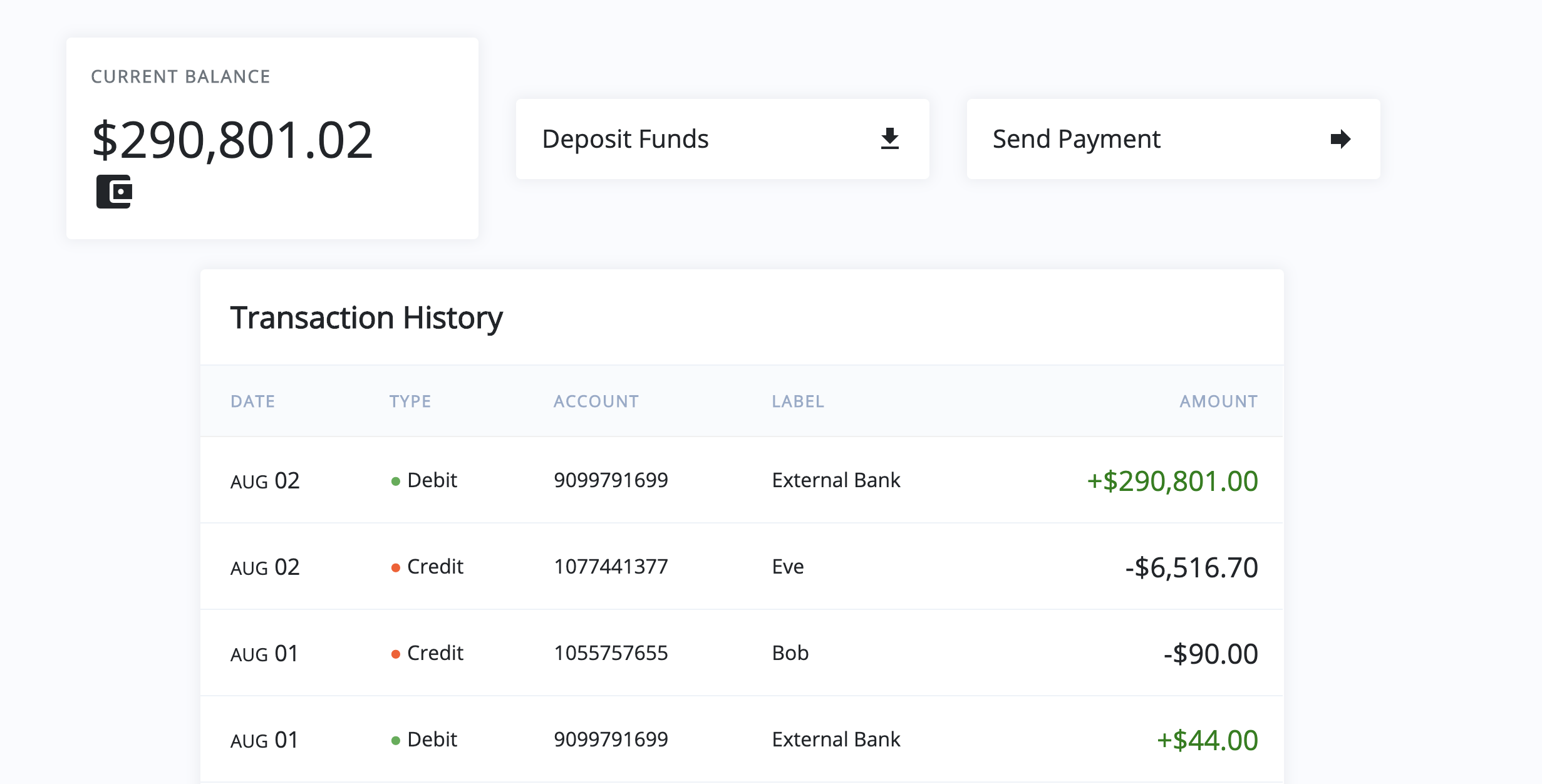
Task: Click the green dot on the Aug 01 Debit row
Action: (395, 740)
